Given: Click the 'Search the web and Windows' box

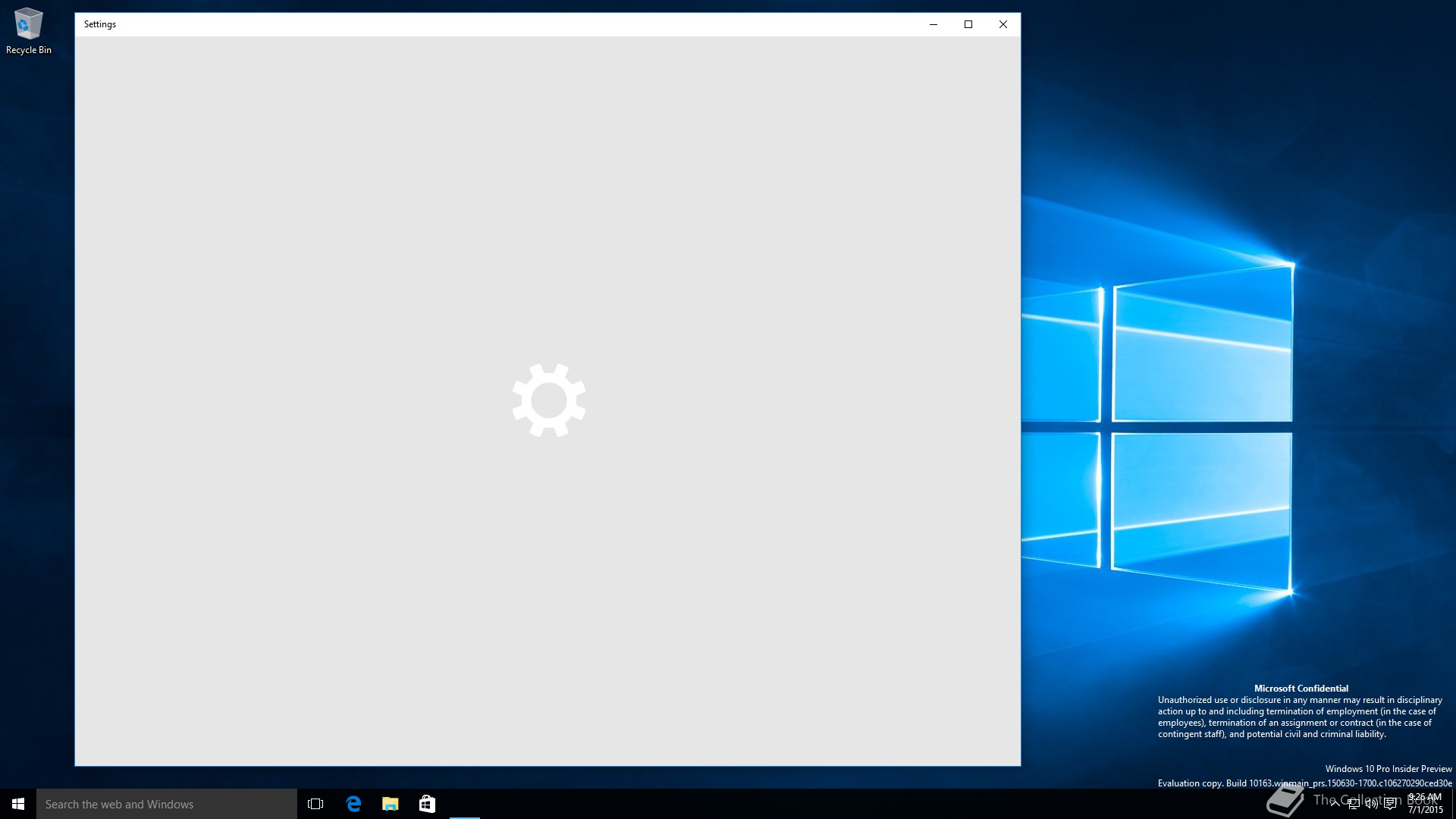Looking at the screenshot, I should (167, 804).
